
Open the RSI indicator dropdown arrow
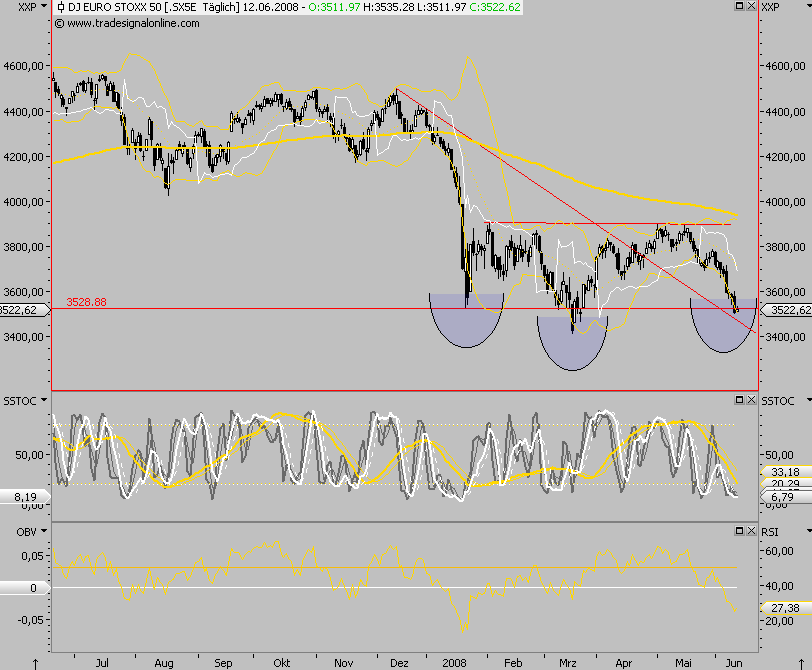pos(809,531)
